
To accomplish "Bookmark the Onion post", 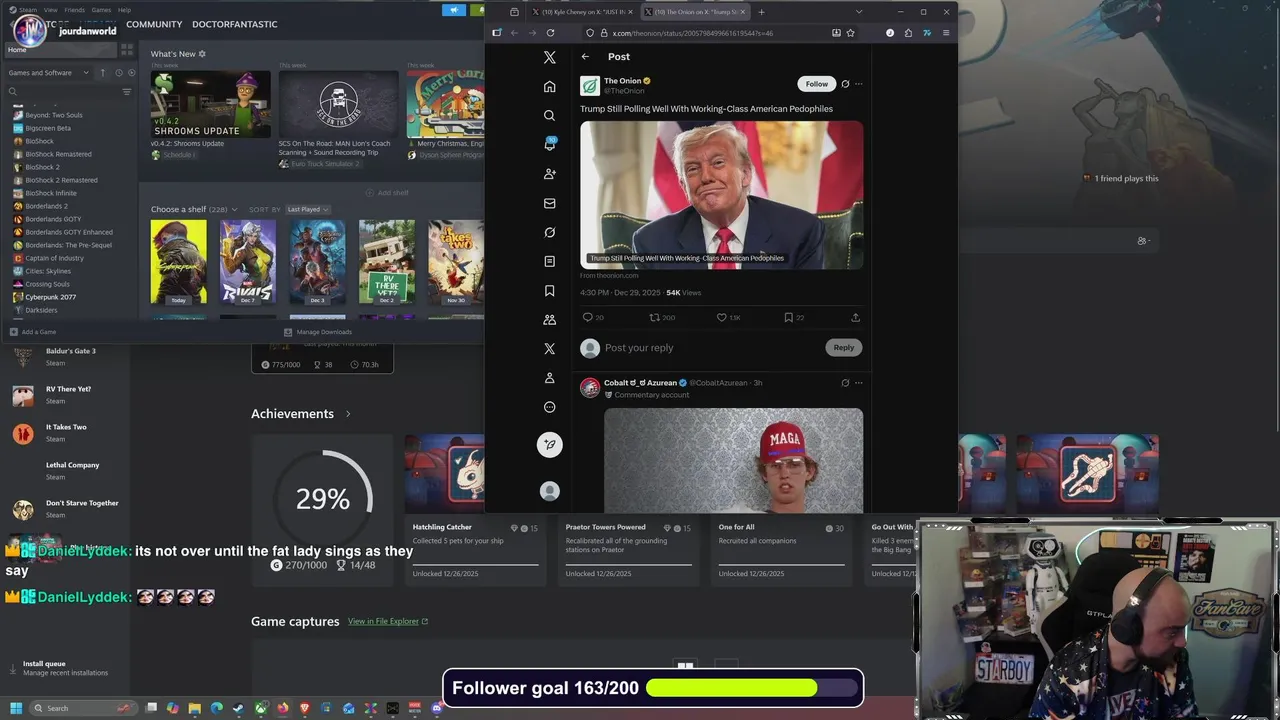I will [788, 317].
